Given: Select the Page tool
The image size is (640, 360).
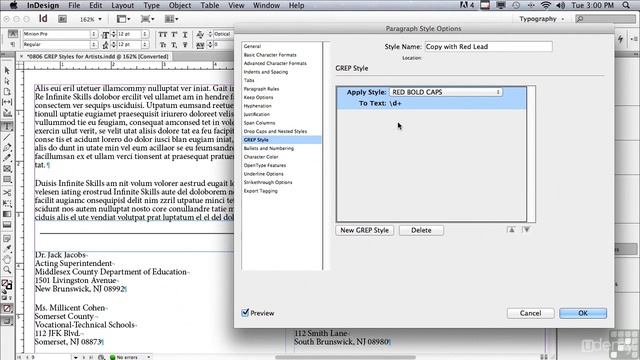Looking at the screenshot, I should (x=7, y=92).
